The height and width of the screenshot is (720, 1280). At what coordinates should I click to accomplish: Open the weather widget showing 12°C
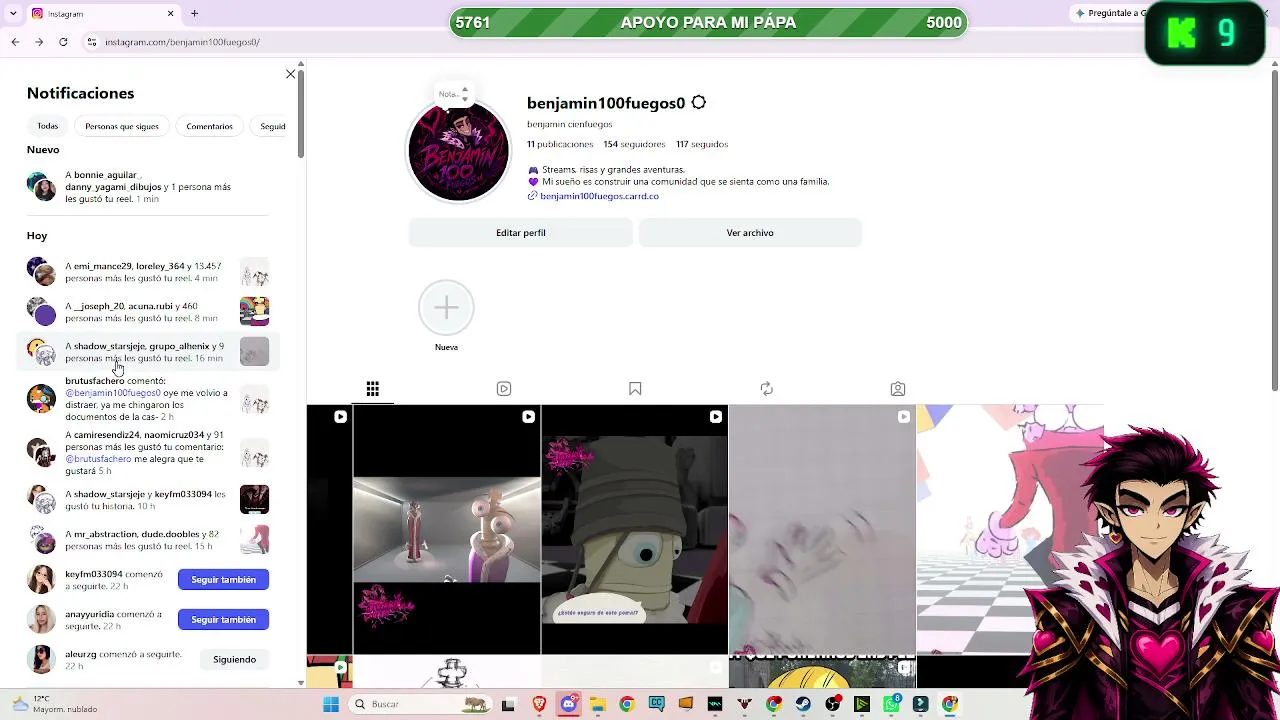(55, 704)
